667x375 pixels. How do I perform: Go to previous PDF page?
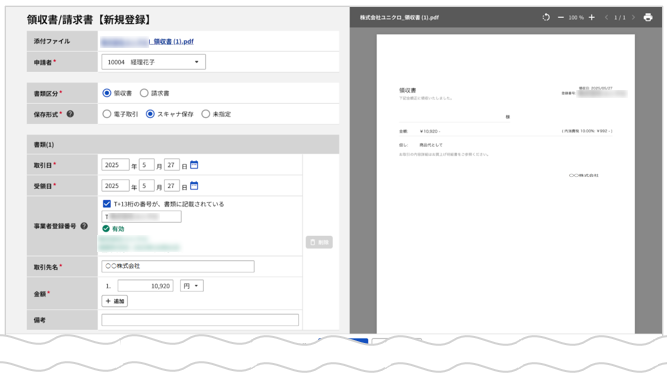click(606, 17)
